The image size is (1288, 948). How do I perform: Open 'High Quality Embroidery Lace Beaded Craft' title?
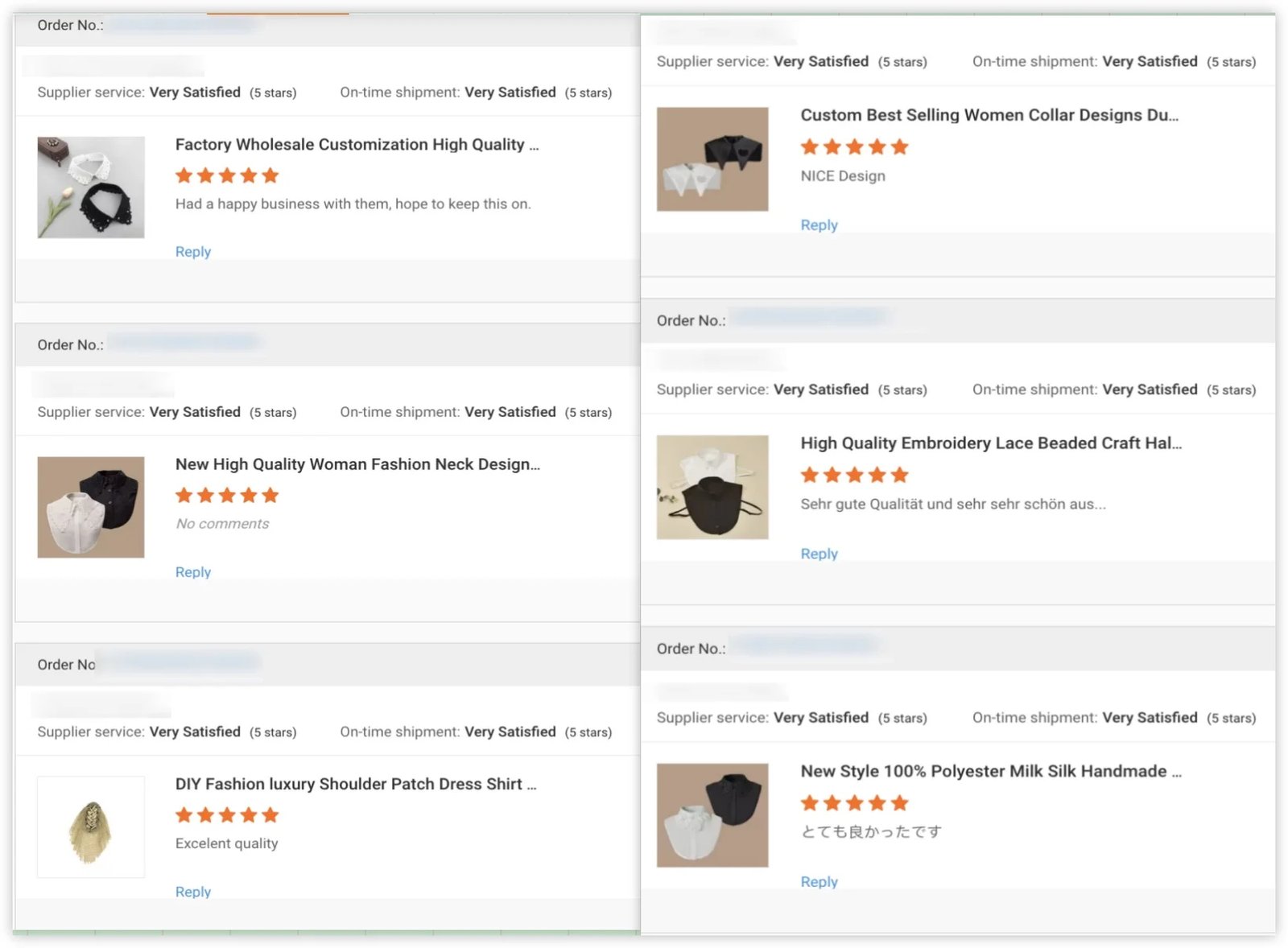(991, 443)
